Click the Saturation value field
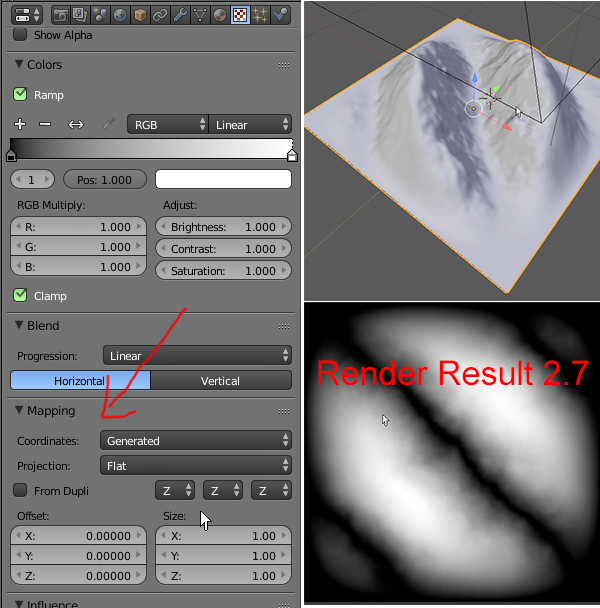This screenshot has height=608, width=600. (x=223, y=271)
